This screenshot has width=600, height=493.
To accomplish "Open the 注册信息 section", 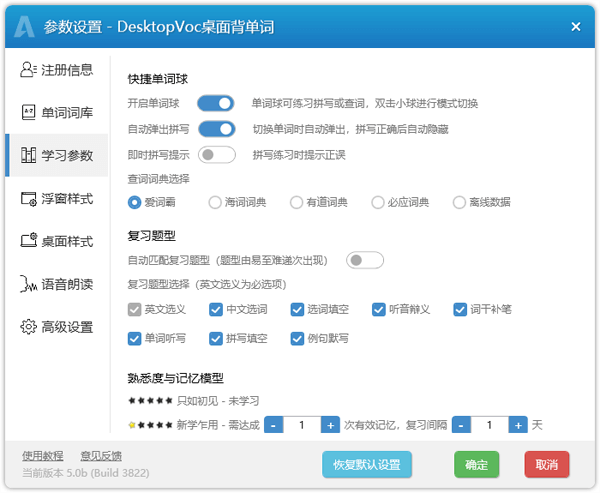I will [57, 70].
